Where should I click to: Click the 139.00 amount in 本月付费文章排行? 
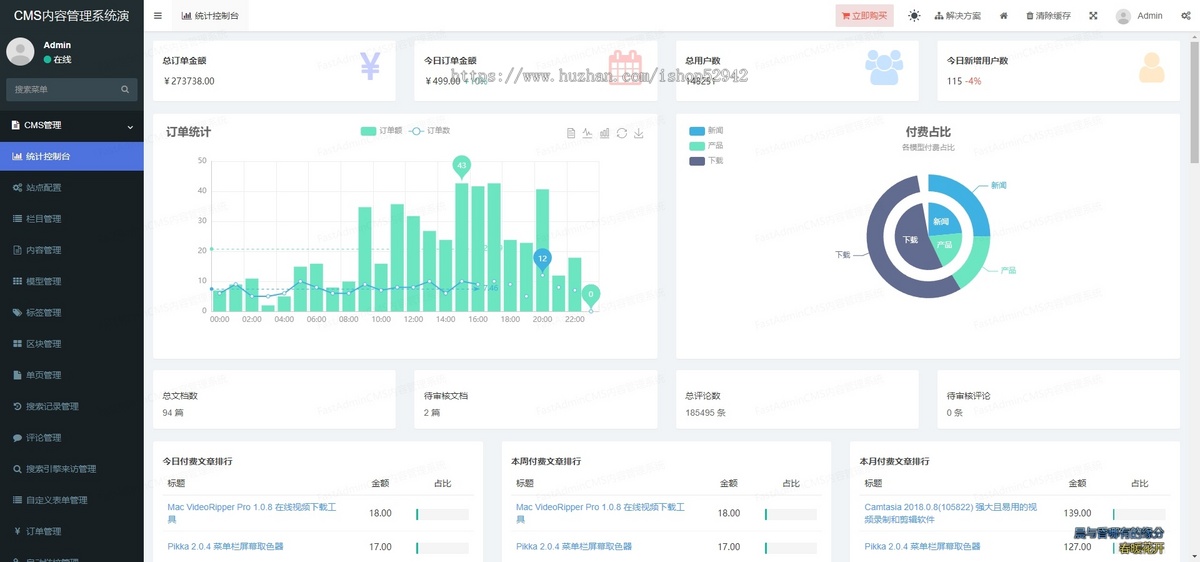(x=1078, y=513)
